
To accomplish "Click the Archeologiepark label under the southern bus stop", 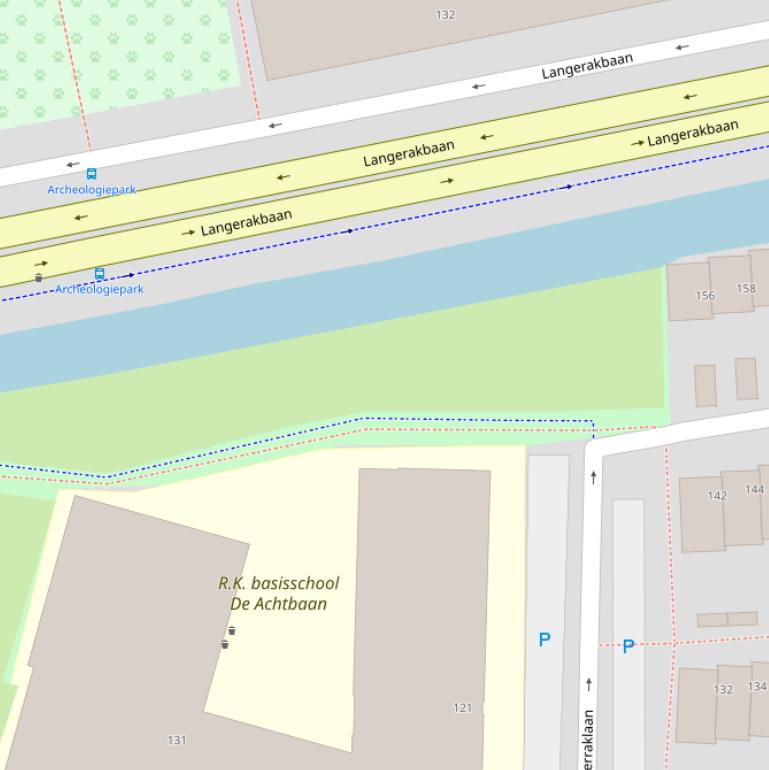I will tap(99, 289).
